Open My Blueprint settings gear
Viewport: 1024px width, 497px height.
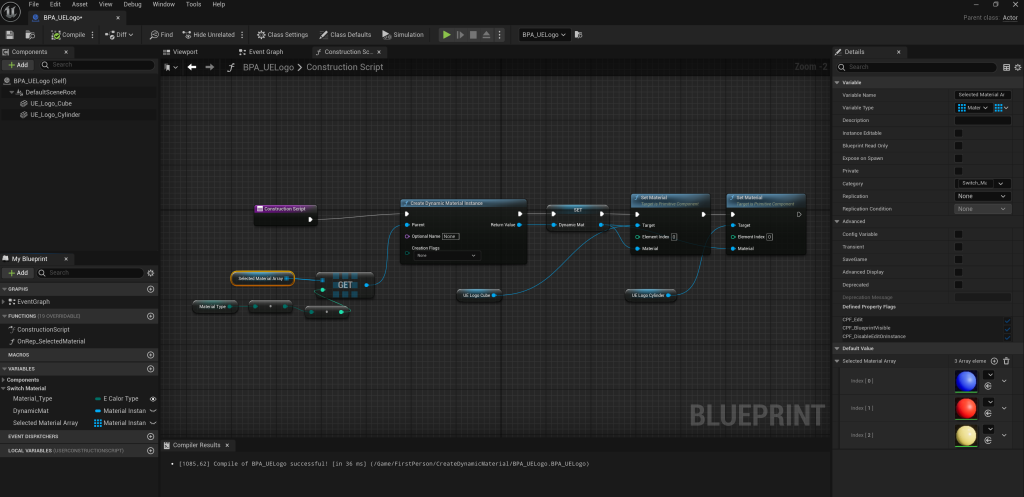click(150, 272)
